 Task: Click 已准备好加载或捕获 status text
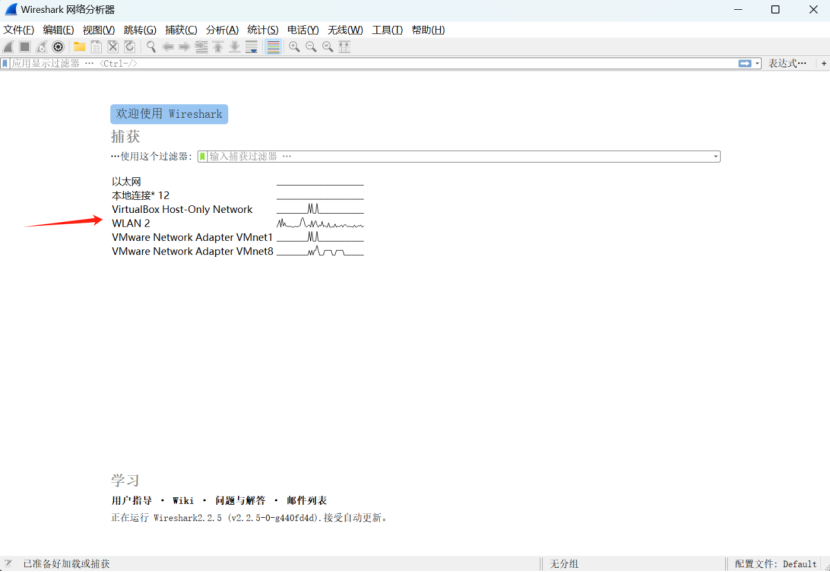point(66,564)
